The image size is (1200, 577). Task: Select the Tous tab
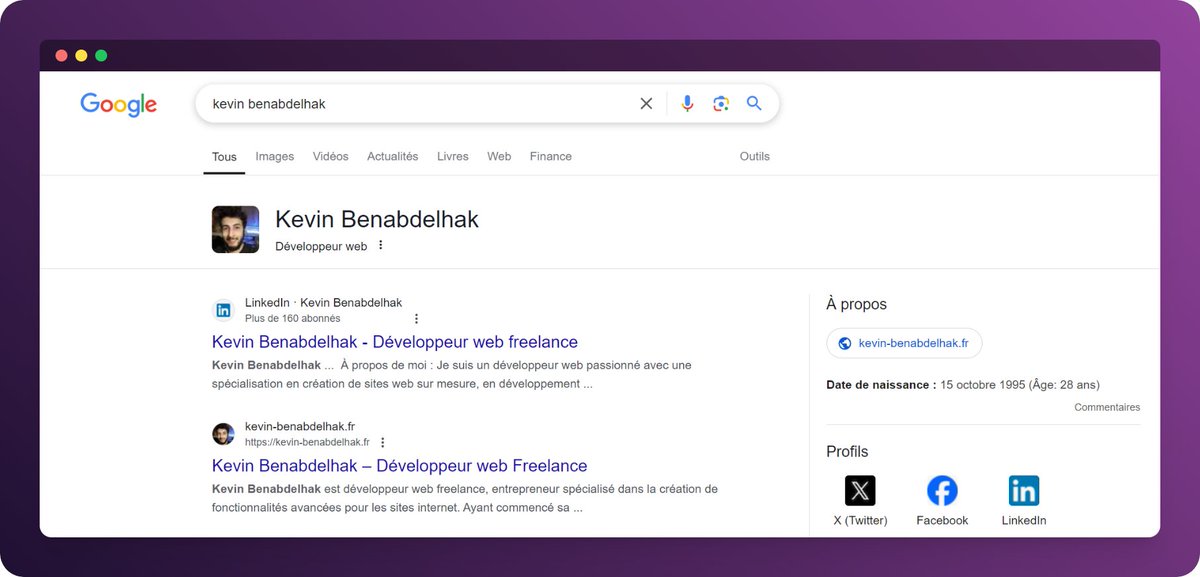point(224,157)
